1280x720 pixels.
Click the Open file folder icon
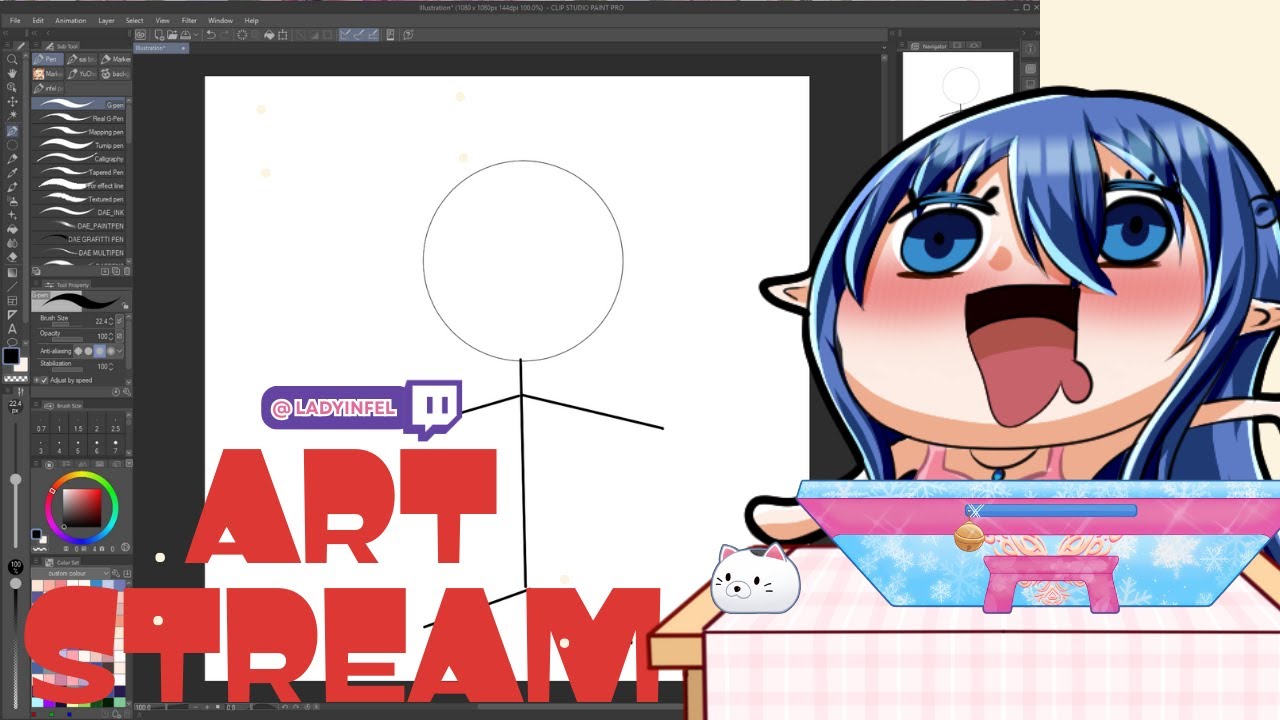[172, 35]
